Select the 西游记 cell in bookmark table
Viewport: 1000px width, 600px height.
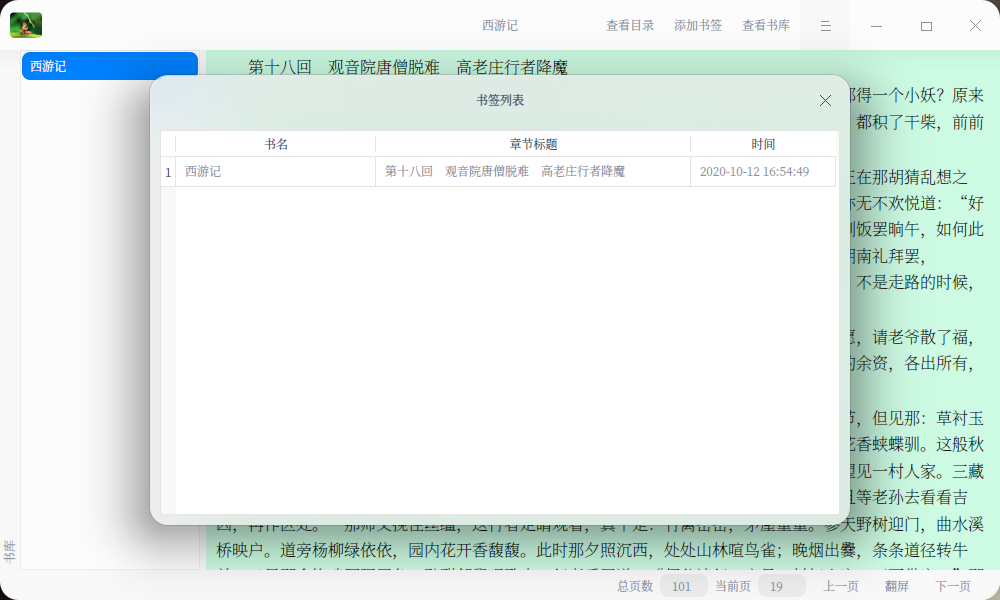tap(276, 172)
